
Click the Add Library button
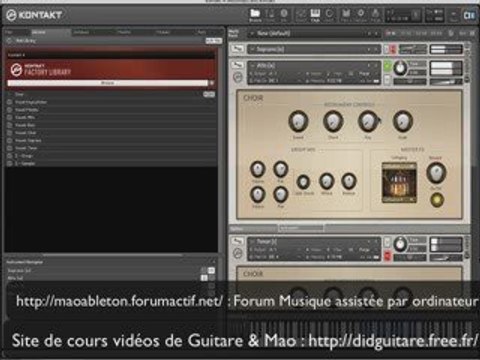(x=26, y=41)
